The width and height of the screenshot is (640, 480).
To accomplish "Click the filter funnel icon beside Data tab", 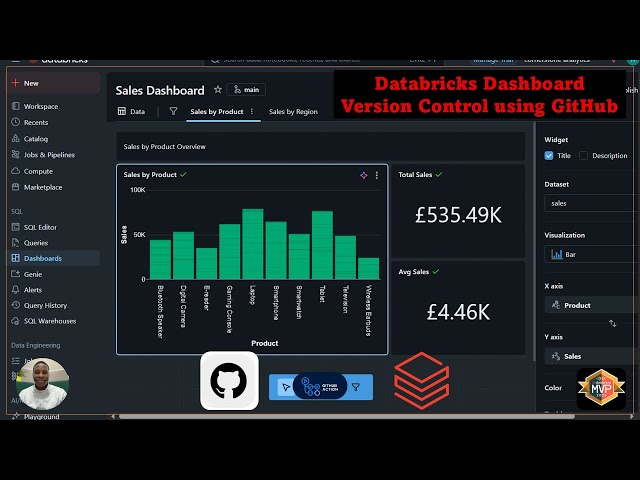I will 173,111.
